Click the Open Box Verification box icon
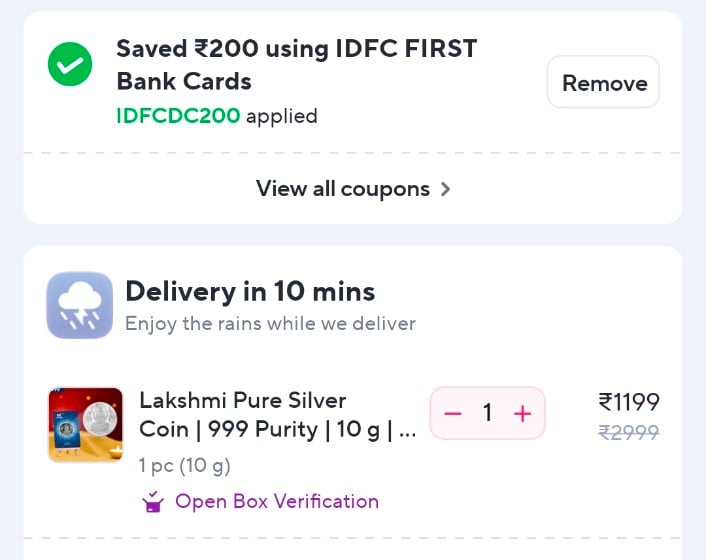706x560 pixels. pyautogui.click(x=154, y=501)
